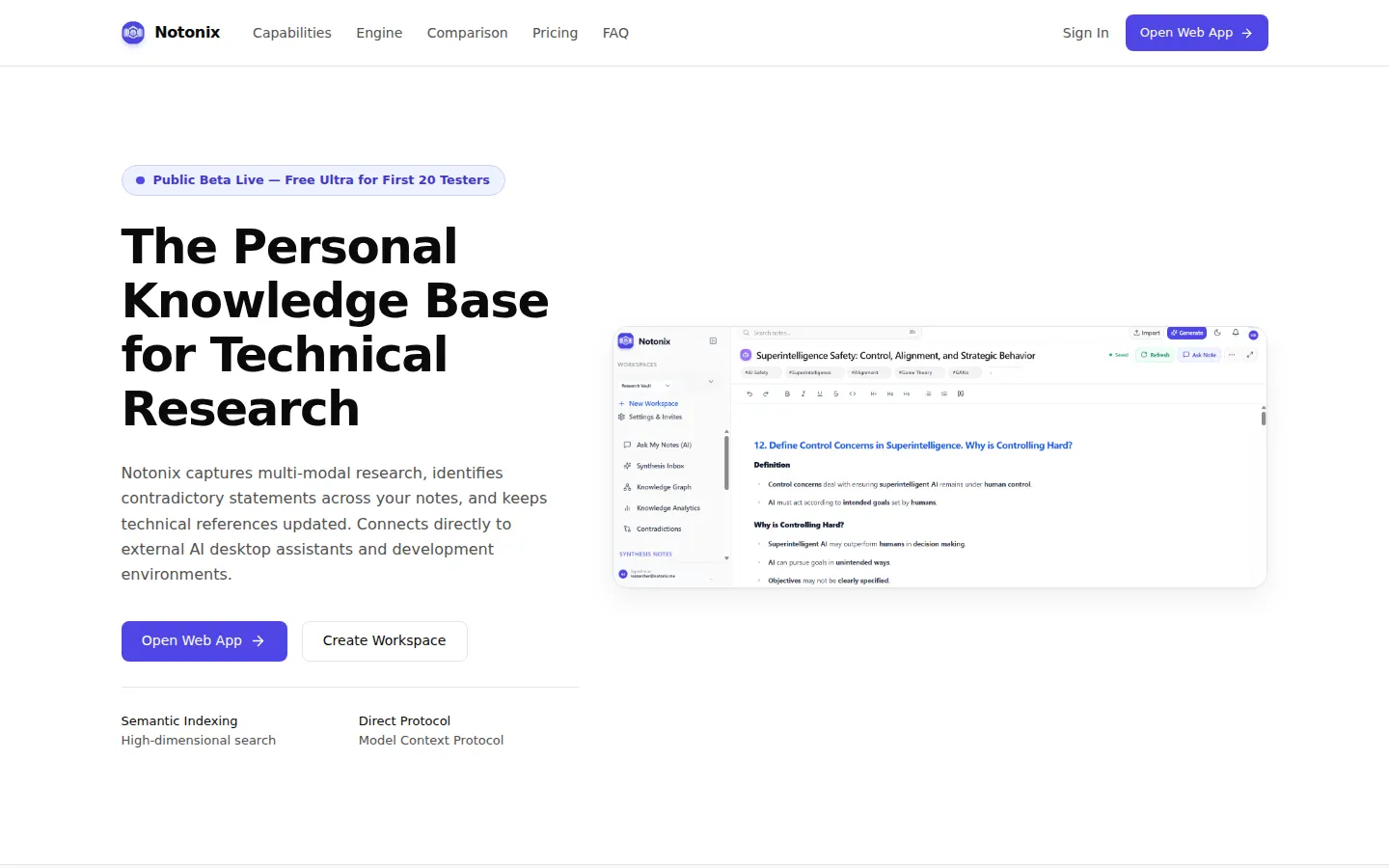The height and width of the screenshot is (868, 1389).
Task: Open the three-dot more options menu
Action: [1232, 355]
